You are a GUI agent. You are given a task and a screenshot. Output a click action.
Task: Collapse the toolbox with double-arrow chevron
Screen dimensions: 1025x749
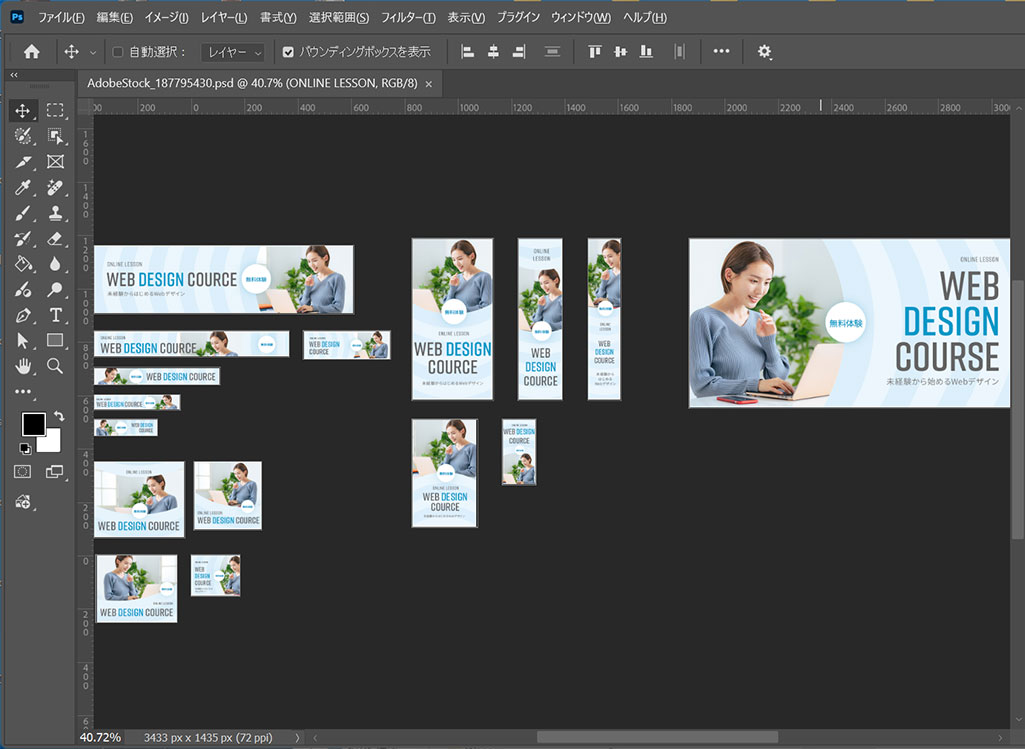pos(14,75)
